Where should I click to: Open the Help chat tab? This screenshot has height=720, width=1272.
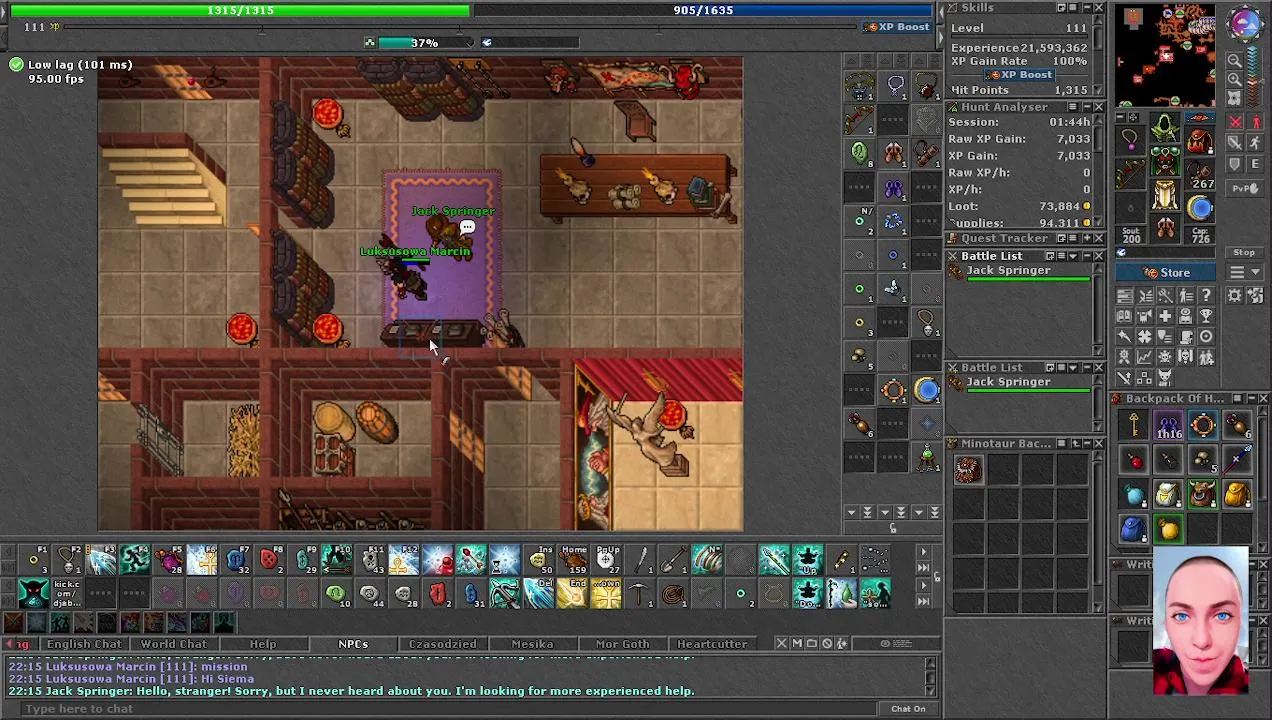[263, 644]
